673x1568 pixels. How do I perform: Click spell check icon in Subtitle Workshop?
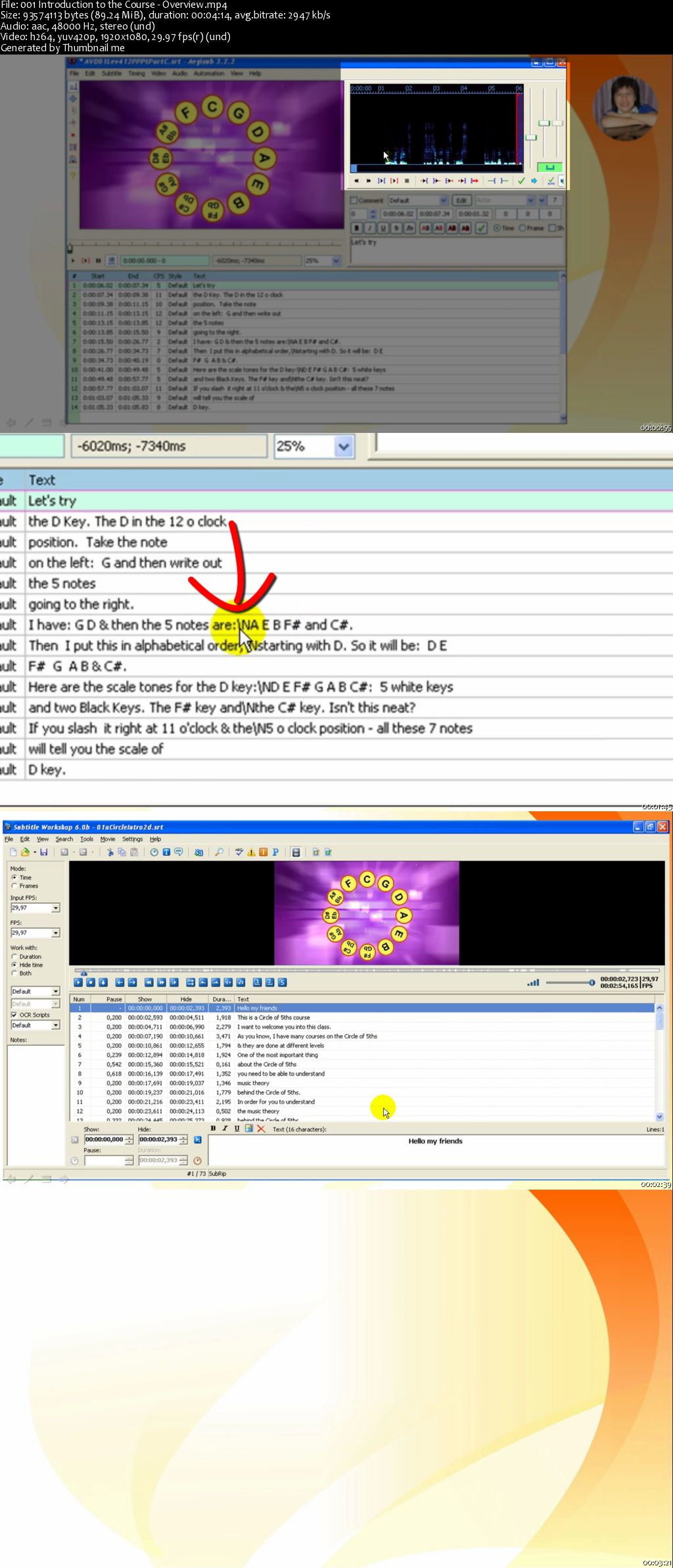click(x=238, y=852)
